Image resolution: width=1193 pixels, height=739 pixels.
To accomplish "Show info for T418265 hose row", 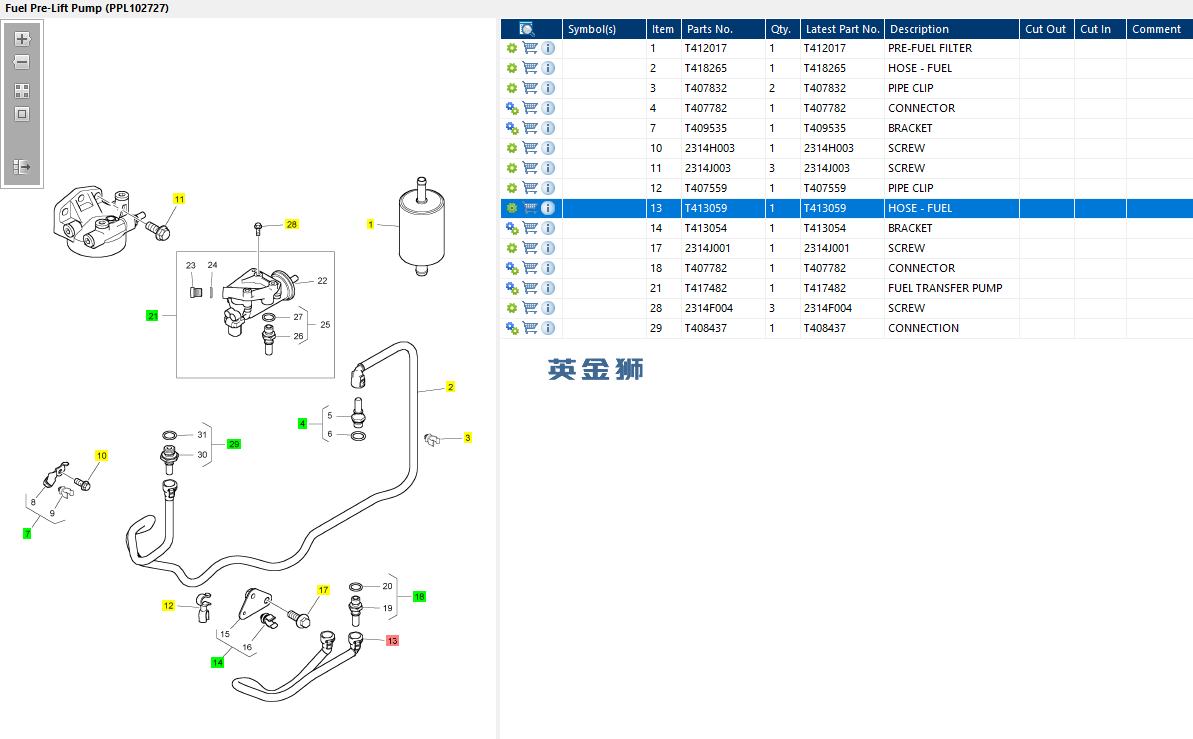I will click(548, 68).
